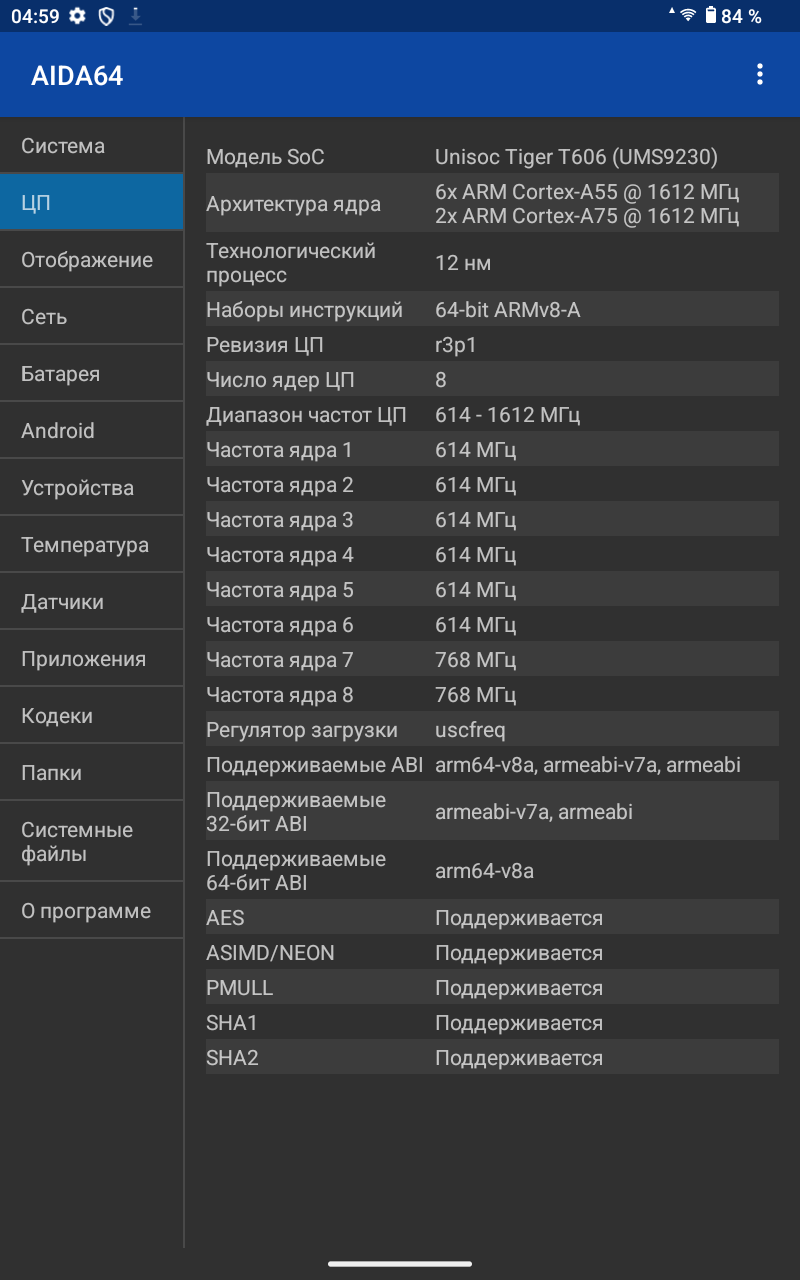Tap the battery status icon
The height and width of the screenshot is (1280, 800).
pyautogui.click(x=711, y=16)
